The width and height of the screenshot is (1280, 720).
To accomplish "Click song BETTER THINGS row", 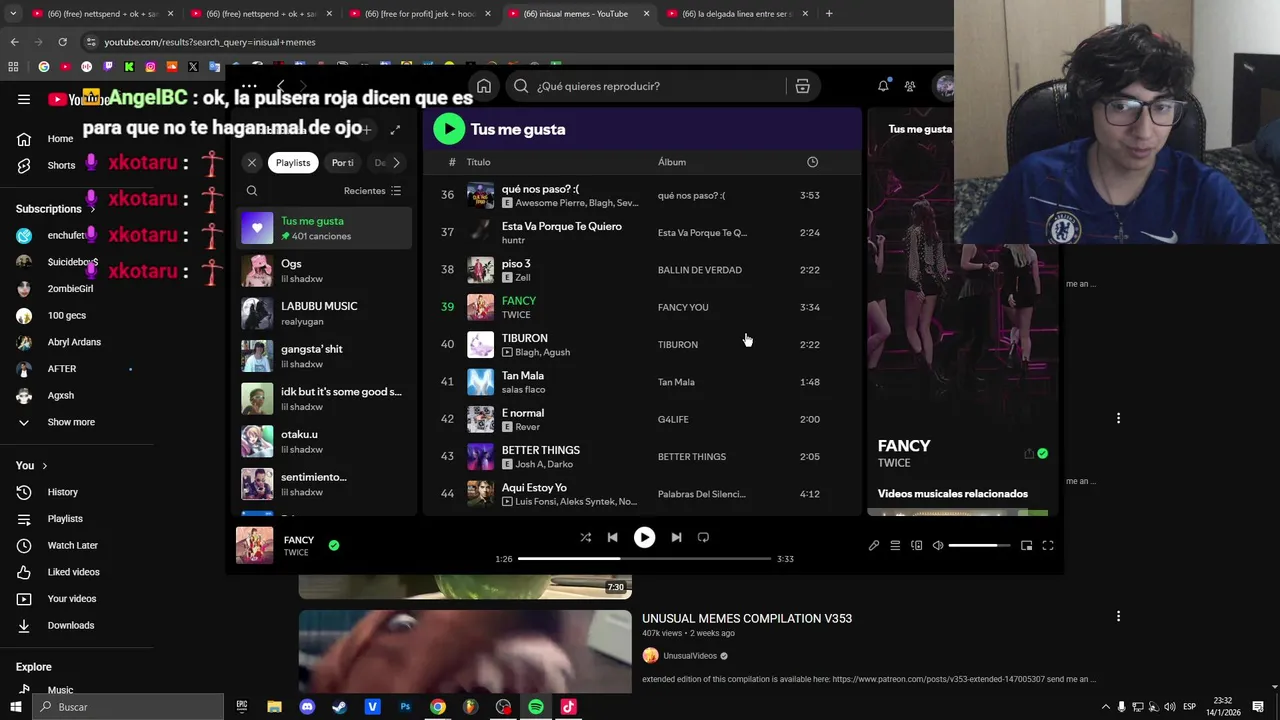I will pos(640,456).
